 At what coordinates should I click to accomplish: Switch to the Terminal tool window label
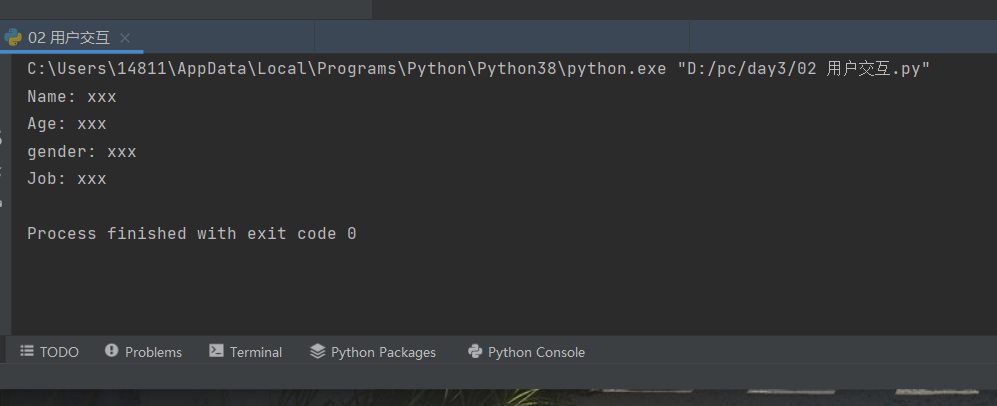tap(256, 352)
